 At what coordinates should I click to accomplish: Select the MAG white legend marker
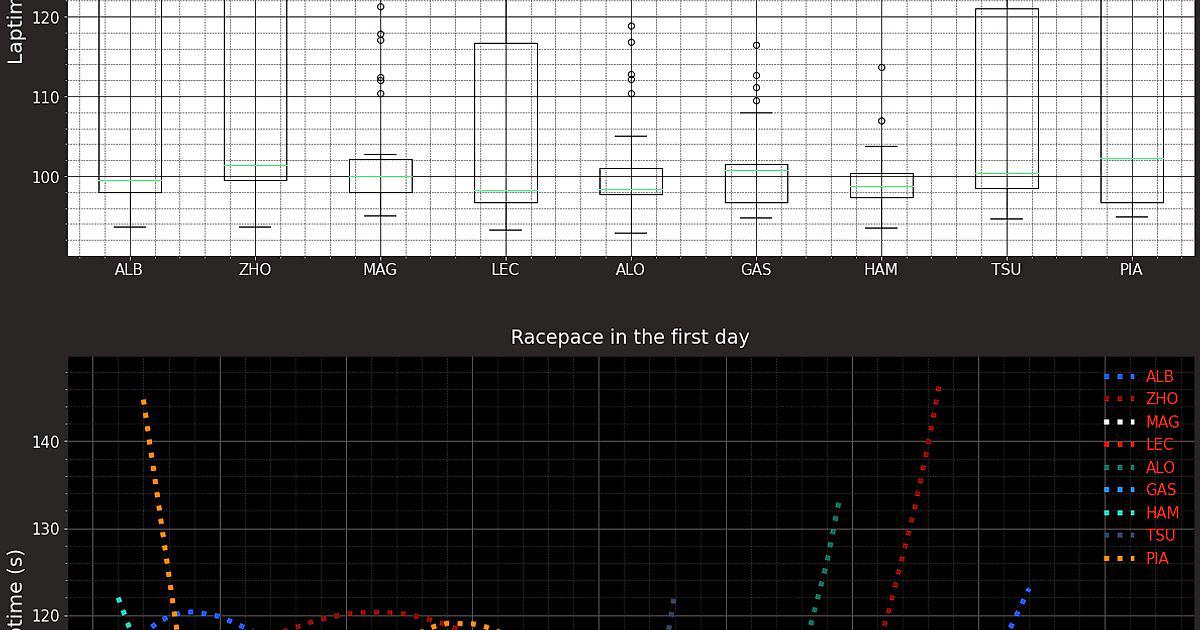point(1119,422)
